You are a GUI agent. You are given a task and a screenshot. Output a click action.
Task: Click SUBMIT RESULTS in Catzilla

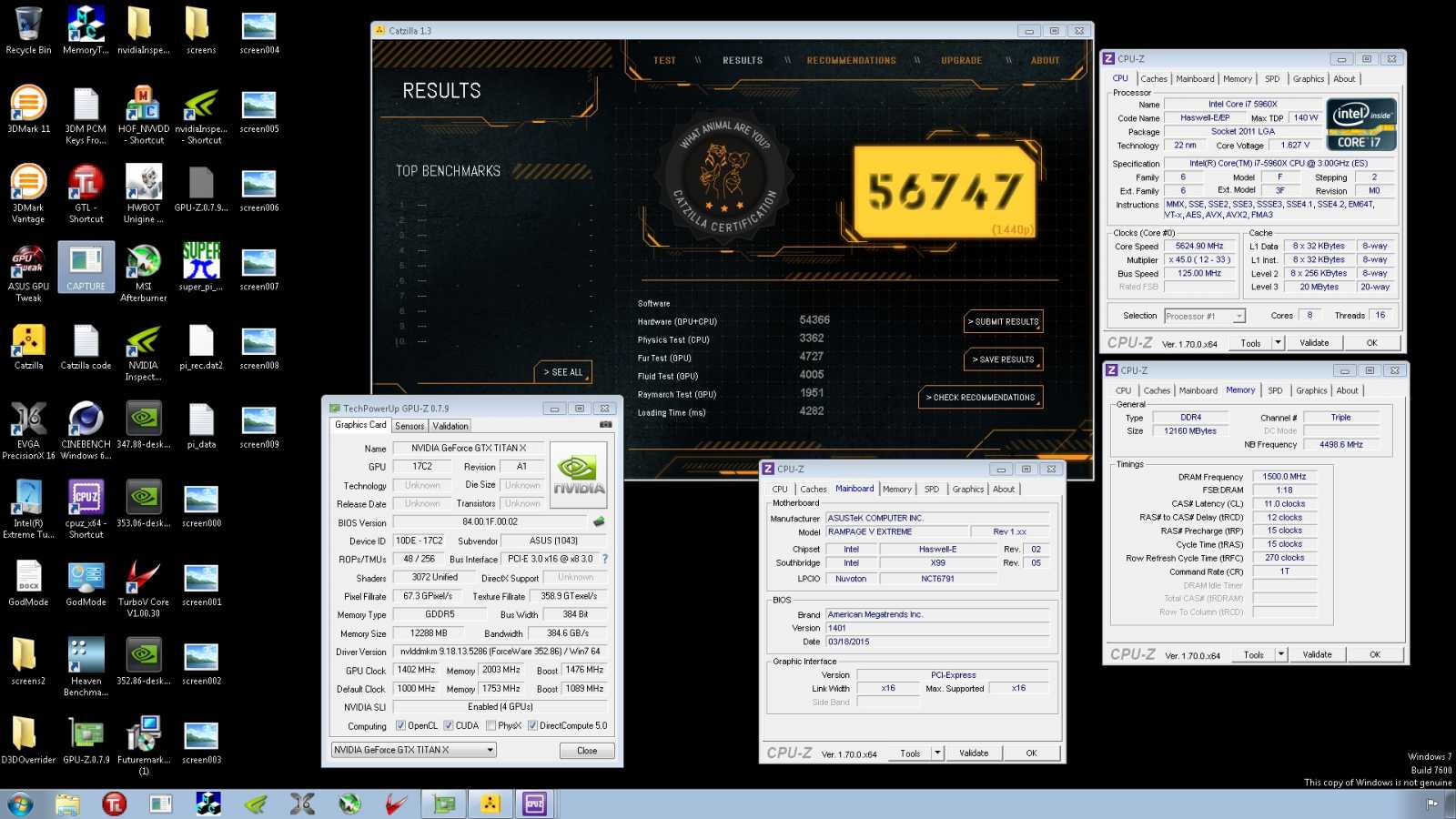pyautogui.click(x=1004, y=322)
